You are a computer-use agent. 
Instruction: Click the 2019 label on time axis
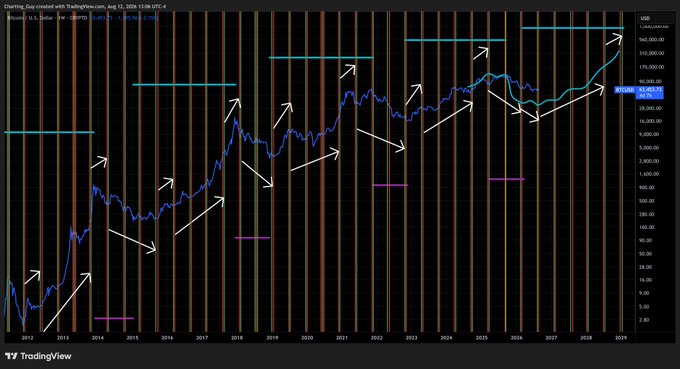click(x=272, y=338)
